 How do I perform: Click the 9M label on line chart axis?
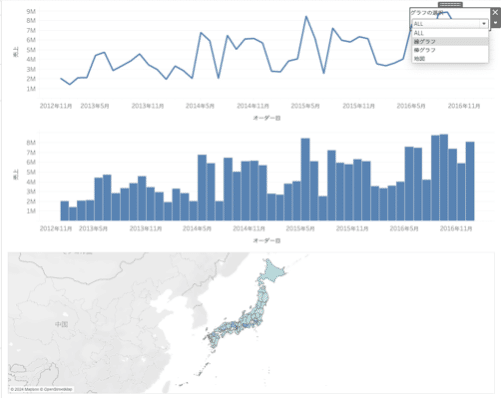(31, 11)
